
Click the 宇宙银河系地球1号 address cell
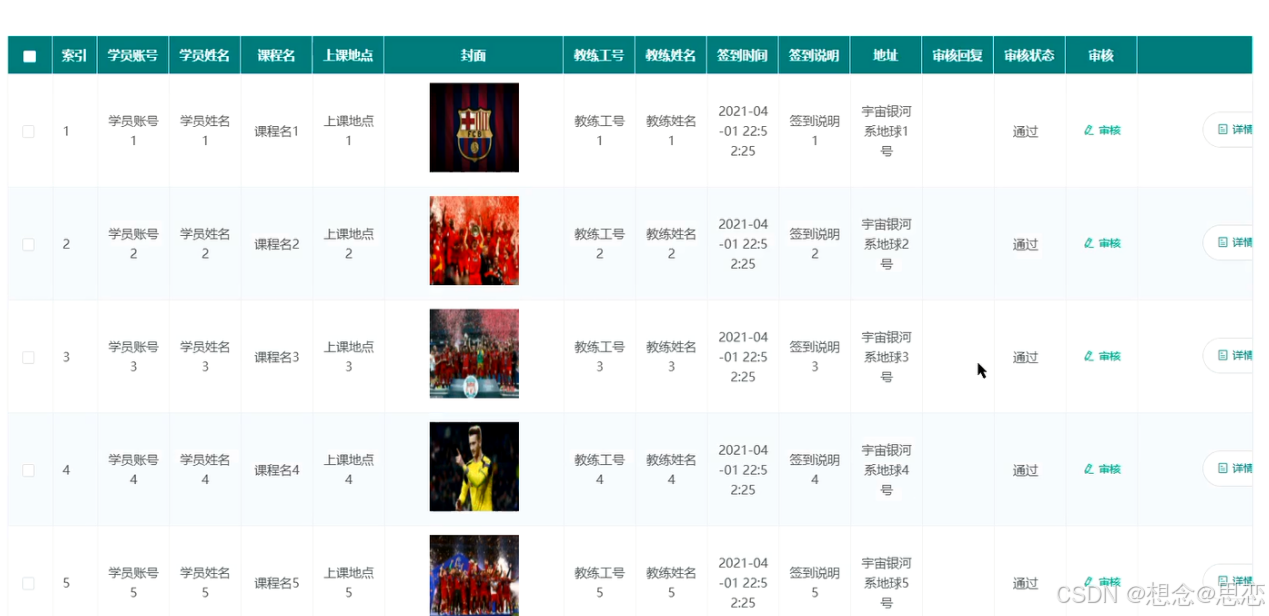[886, 131]
